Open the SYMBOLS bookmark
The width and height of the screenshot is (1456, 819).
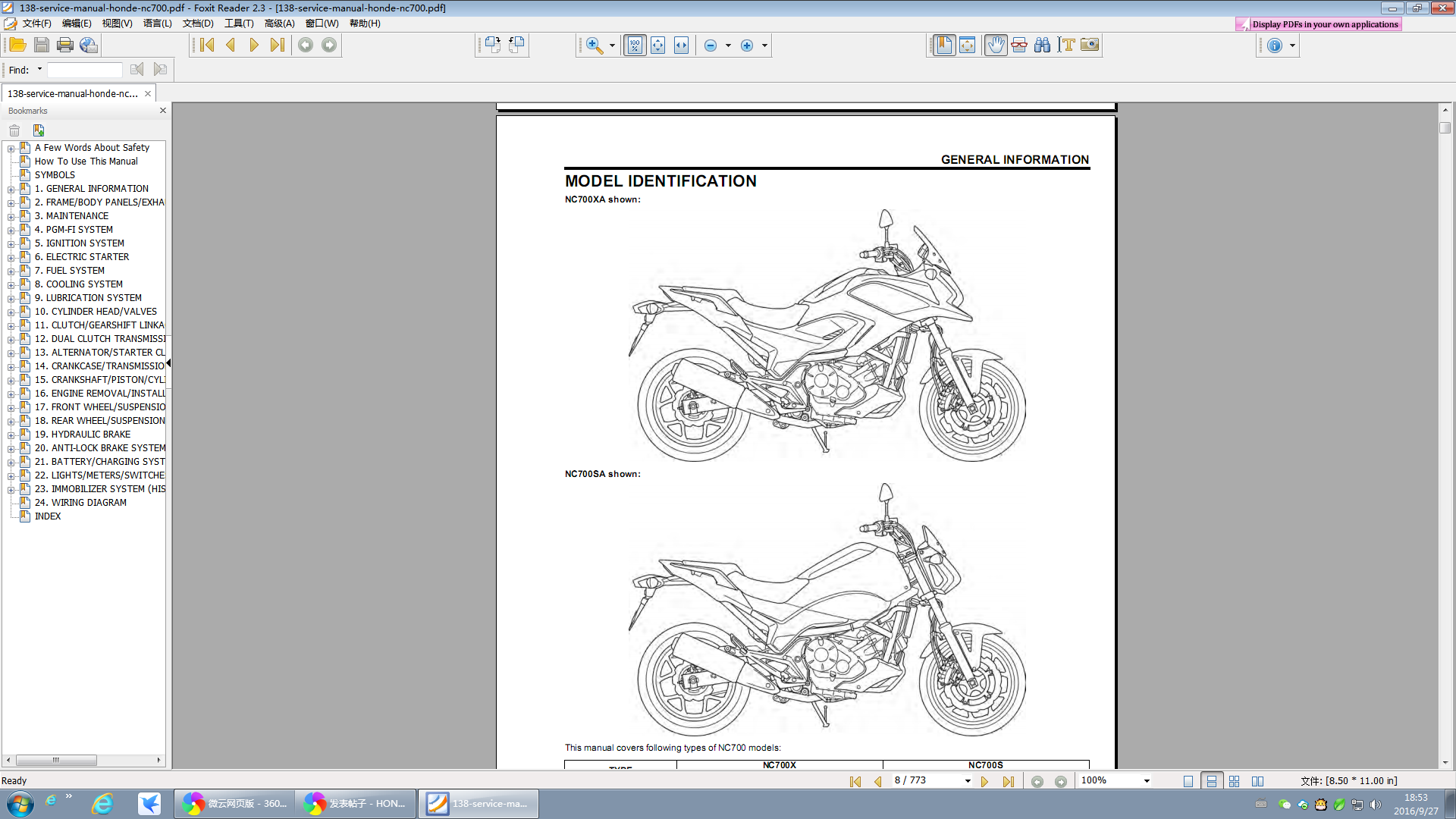(x=55, y=175)
